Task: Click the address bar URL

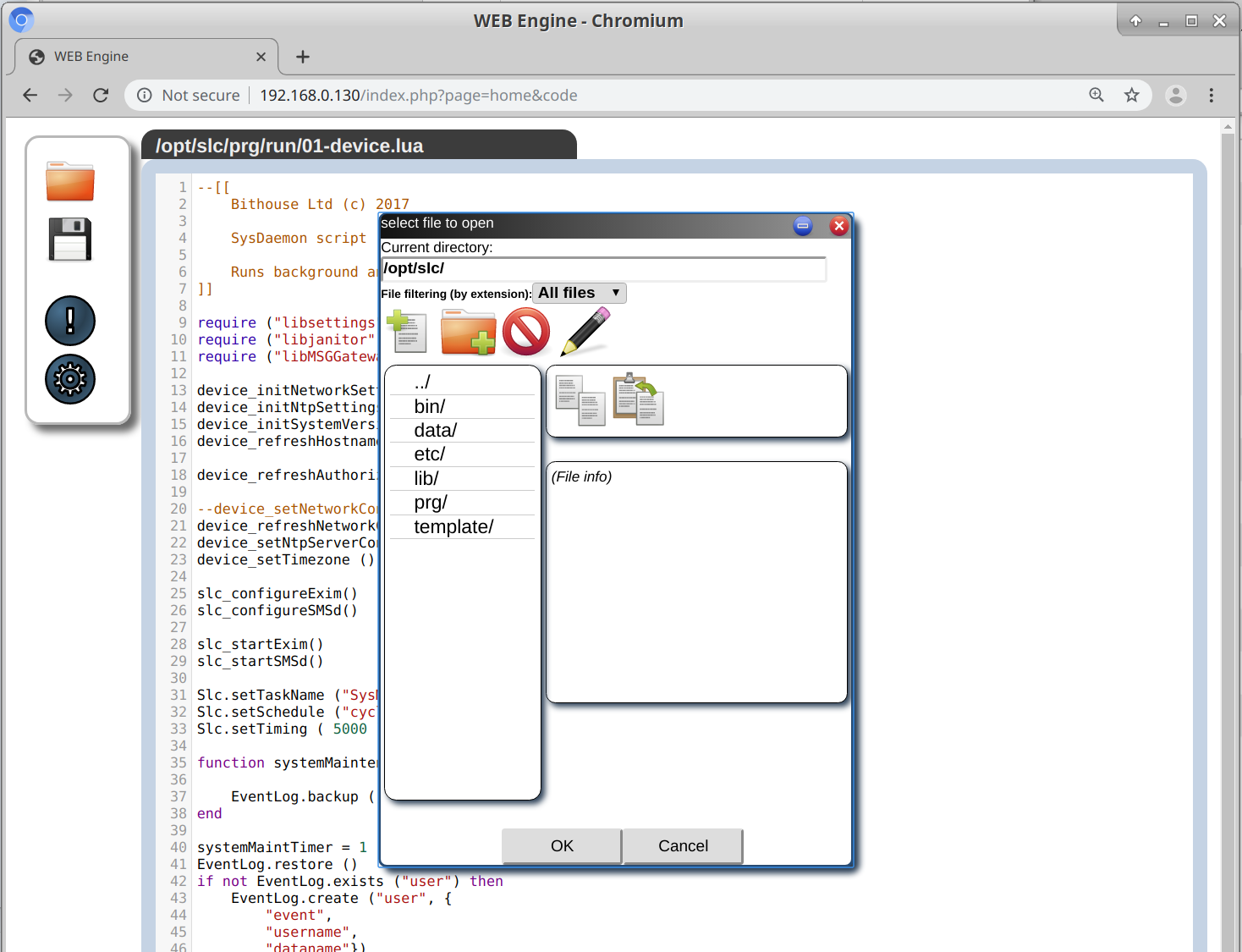Action: pos(418,96)
